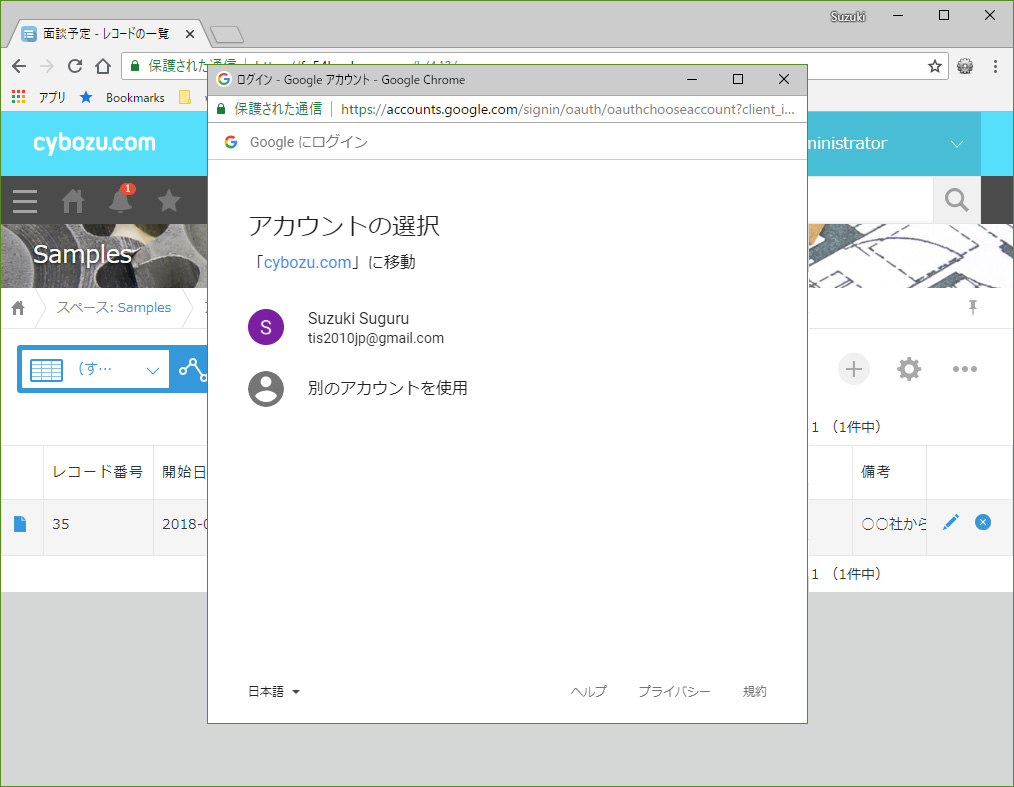Open the three-dots options menu
Screen dimensions: 1014x787
[x=964, y=369]
